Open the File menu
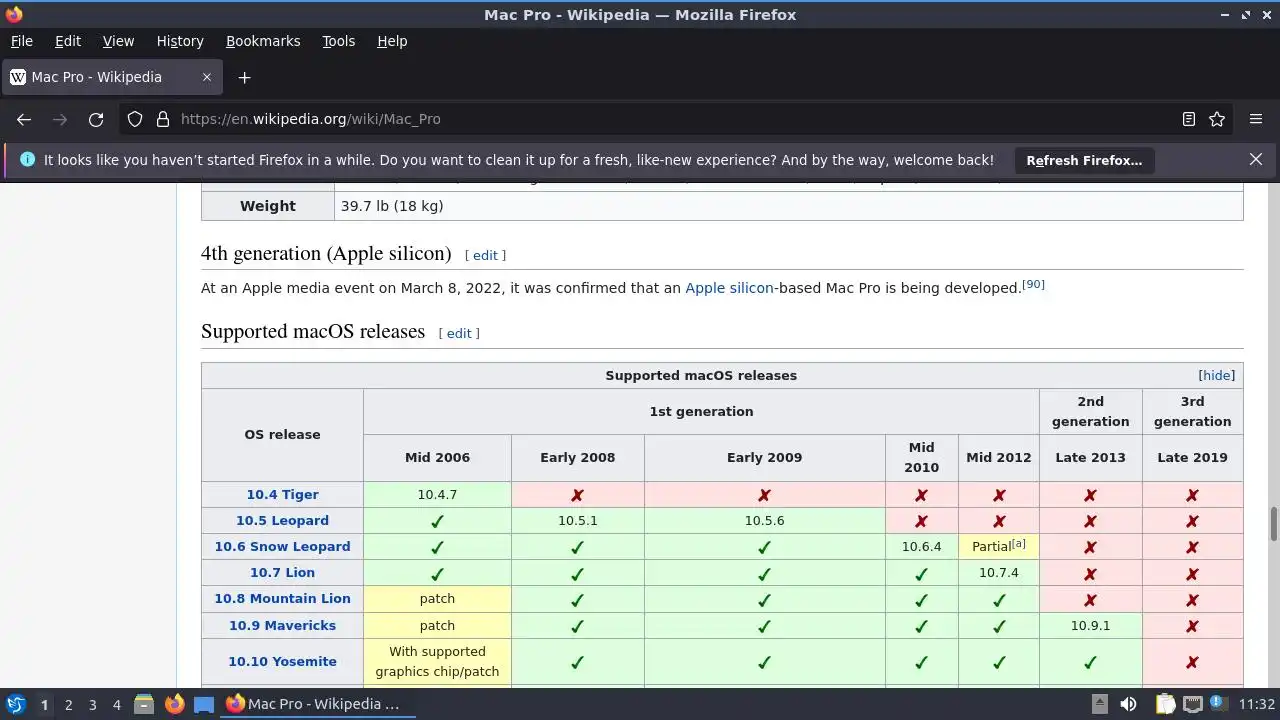 point(21,41)
